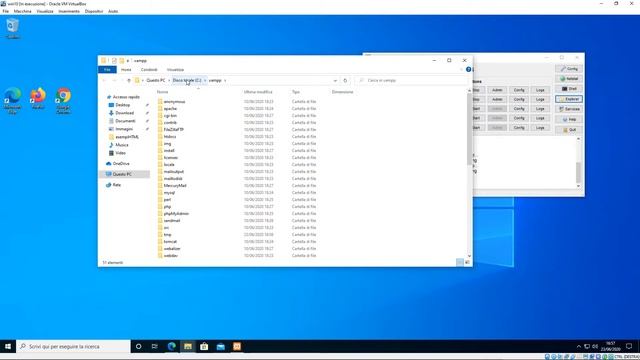This screenshot has height=360, width=640.
Task: Click the taskbar search box
Action: click(x=73, y=346)
